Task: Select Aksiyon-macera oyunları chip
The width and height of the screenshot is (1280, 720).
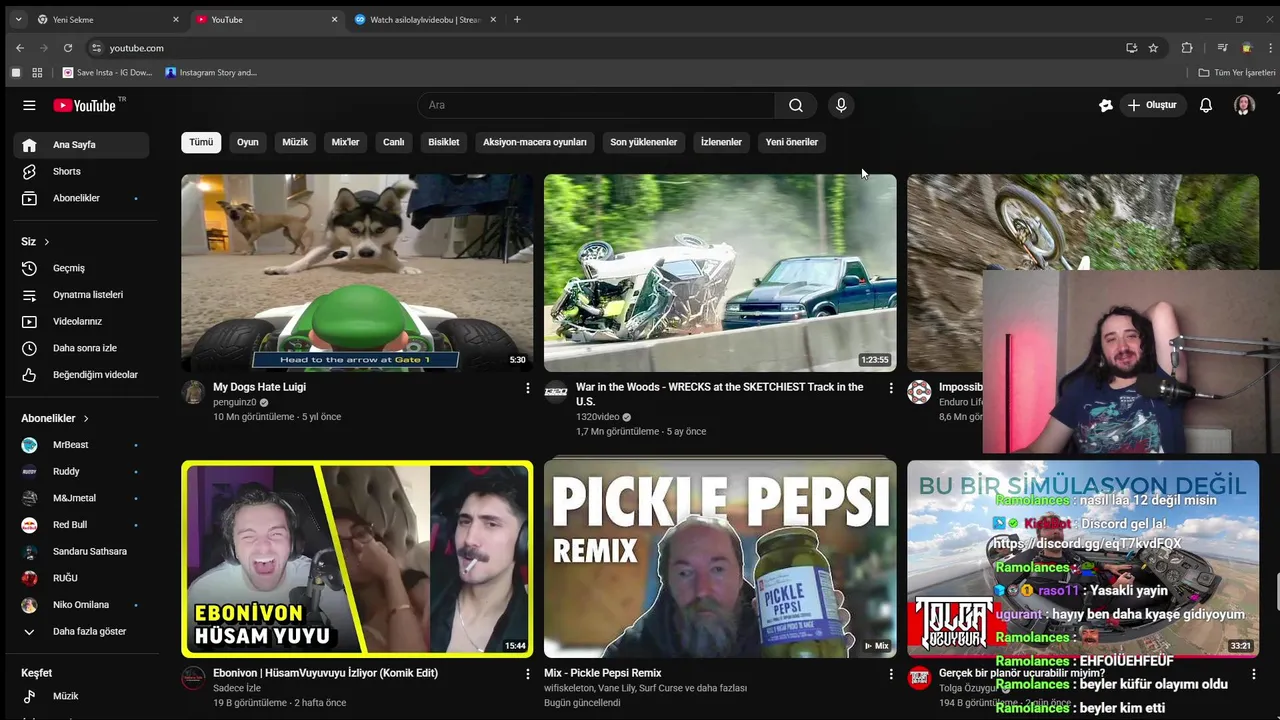Action: click(x=535, y=142)
